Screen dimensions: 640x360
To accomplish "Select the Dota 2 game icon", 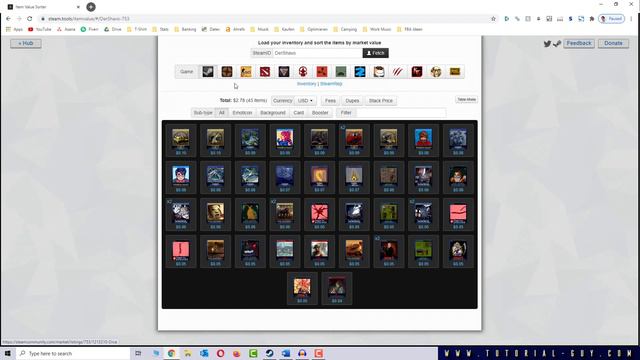I will point(265,72).
